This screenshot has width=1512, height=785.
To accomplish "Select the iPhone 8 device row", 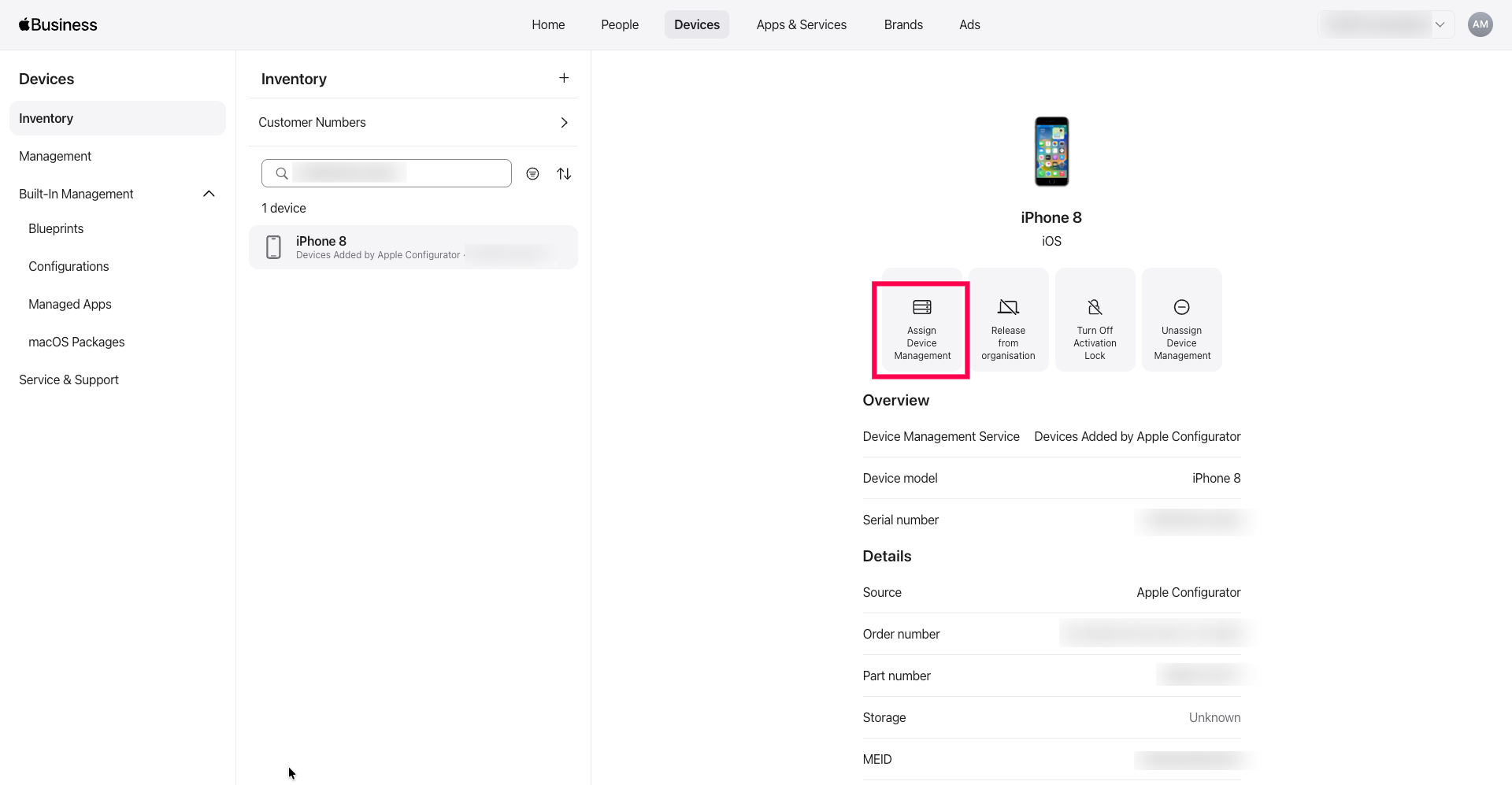I will [x=413, y=247].
